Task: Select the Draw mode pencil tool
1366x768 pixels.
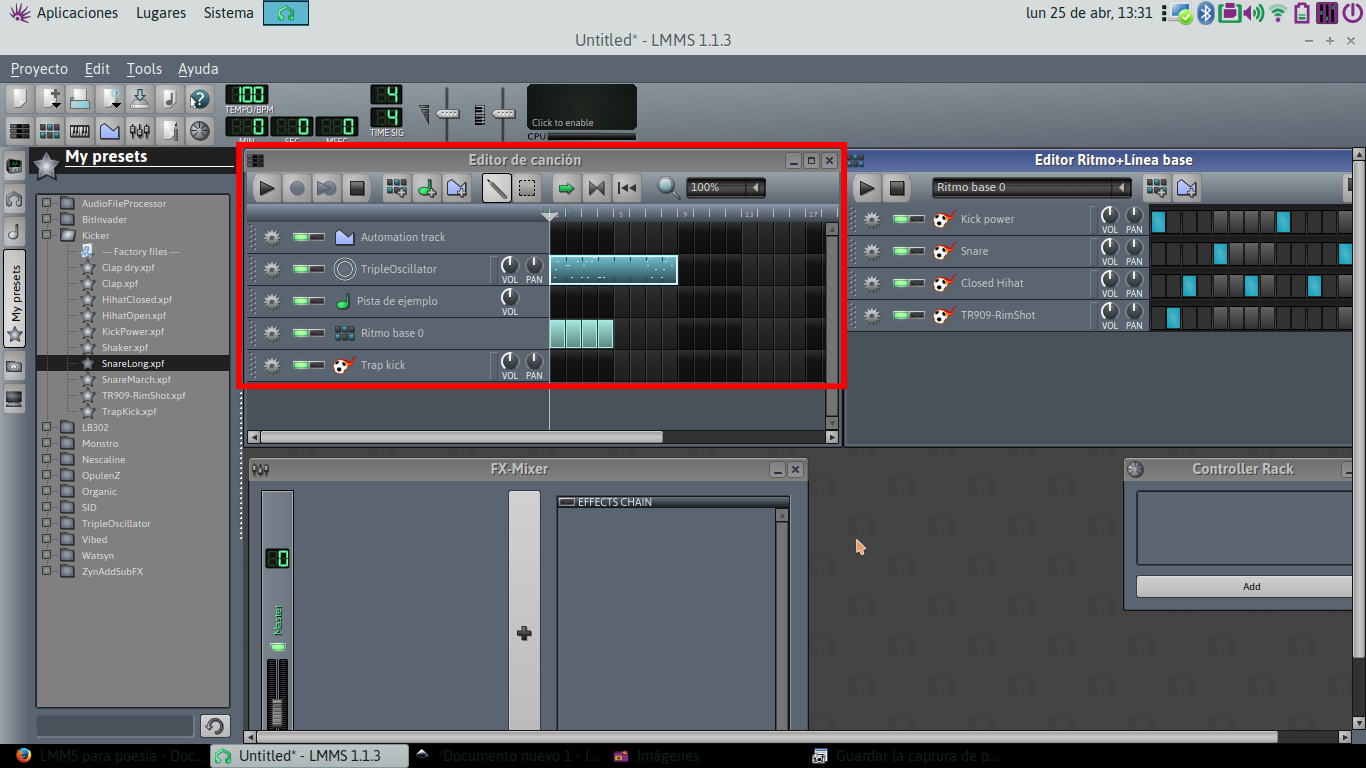Action: pyautogui.click(x=496, y=188)
